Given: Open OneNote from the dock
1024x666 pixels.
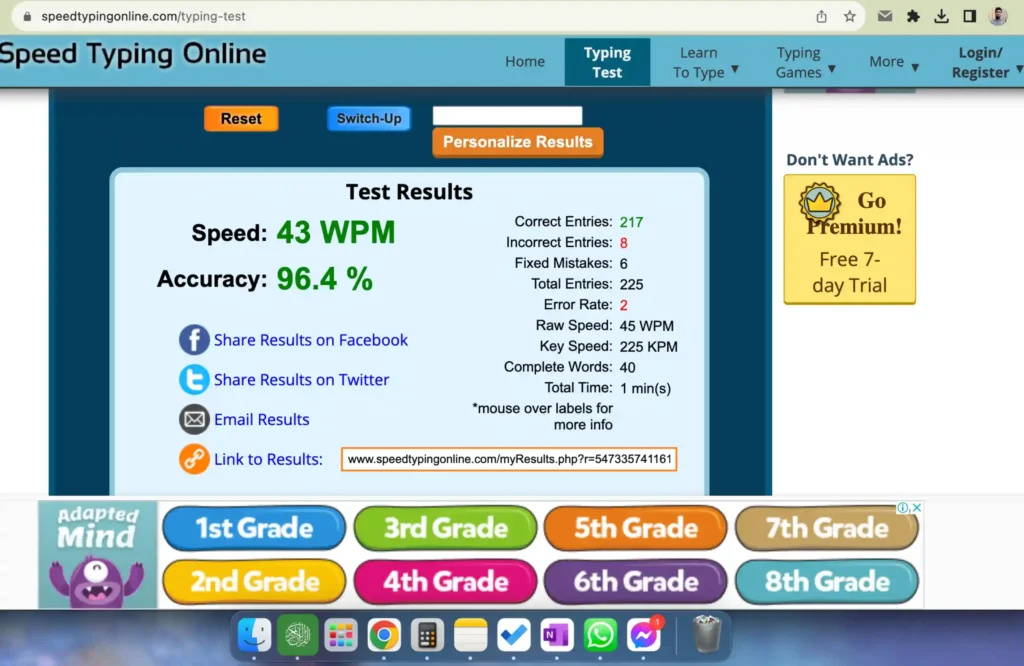Looking at the screenshot, I should pos(556,634).
